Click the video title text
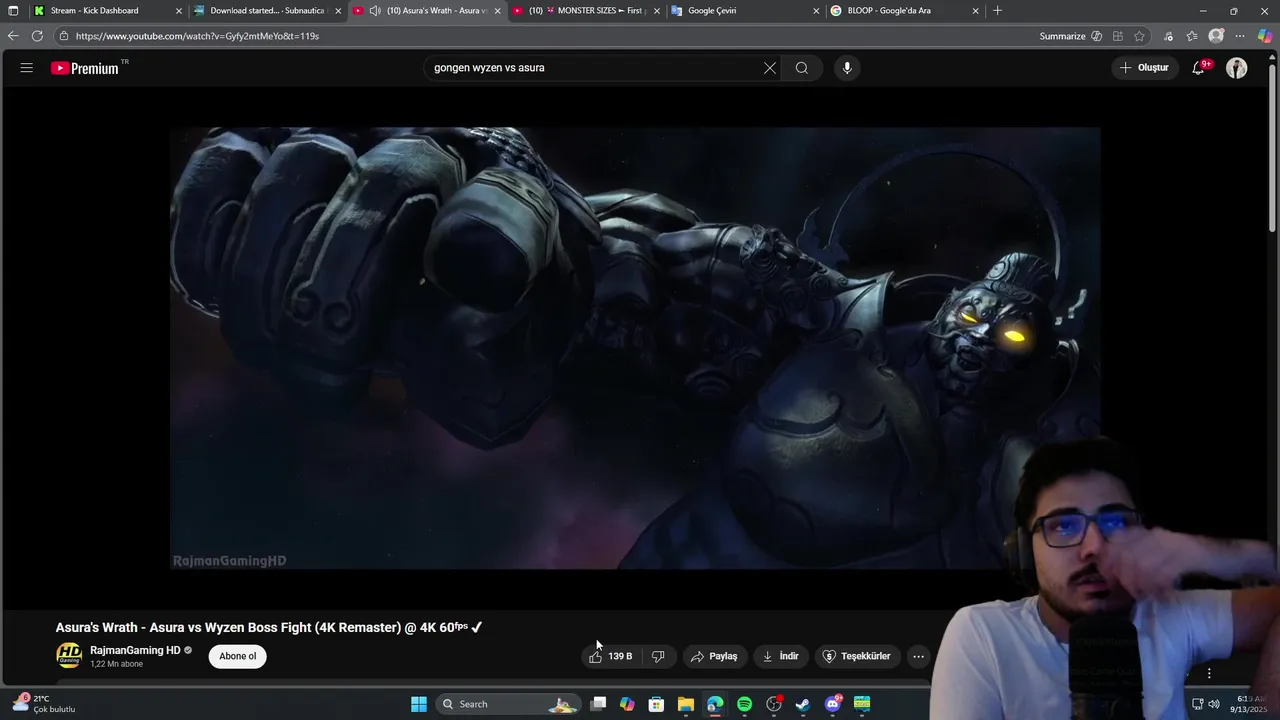Viewport: 1280px width, 720px height. (x=269, y=627)
